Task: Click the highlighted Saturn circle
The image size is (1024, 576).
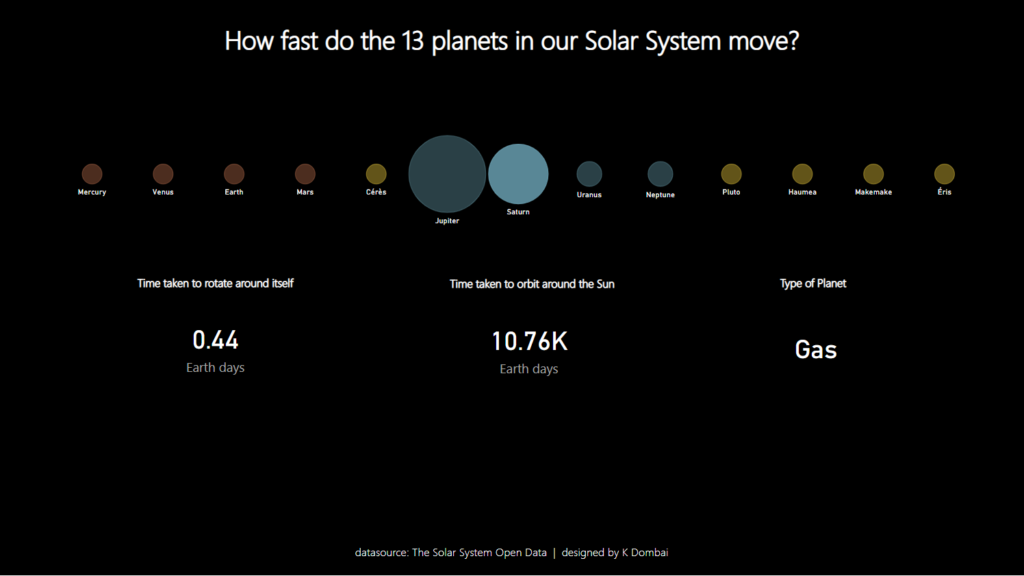Action: point(518,174)
